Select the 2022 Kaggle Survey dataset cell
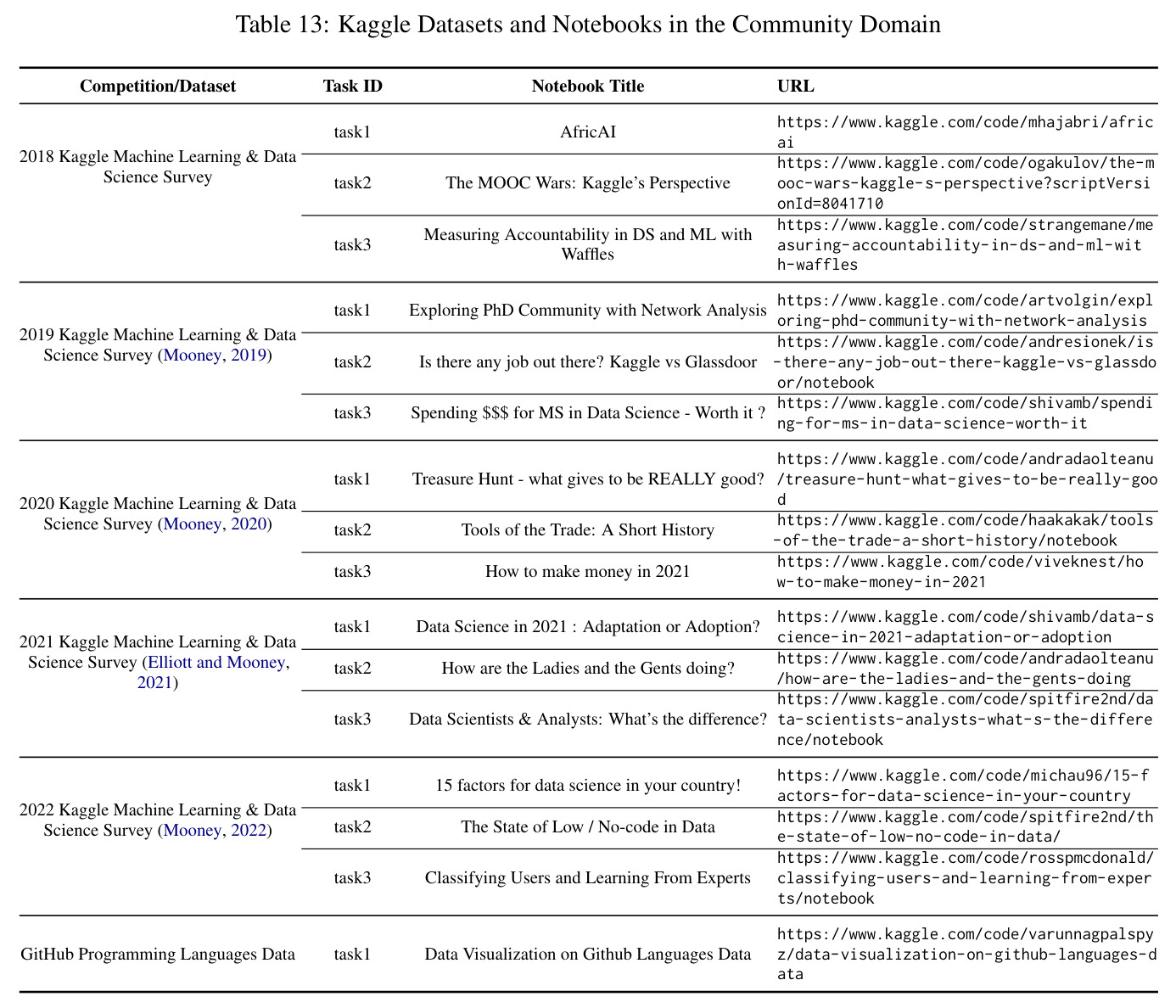1176x1008 pixels. [158, 820]
